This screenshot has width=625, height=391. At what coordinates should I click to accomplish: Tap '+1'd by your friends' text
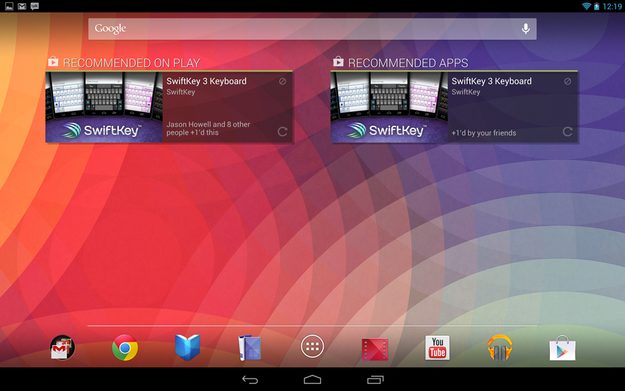(483, 133)
